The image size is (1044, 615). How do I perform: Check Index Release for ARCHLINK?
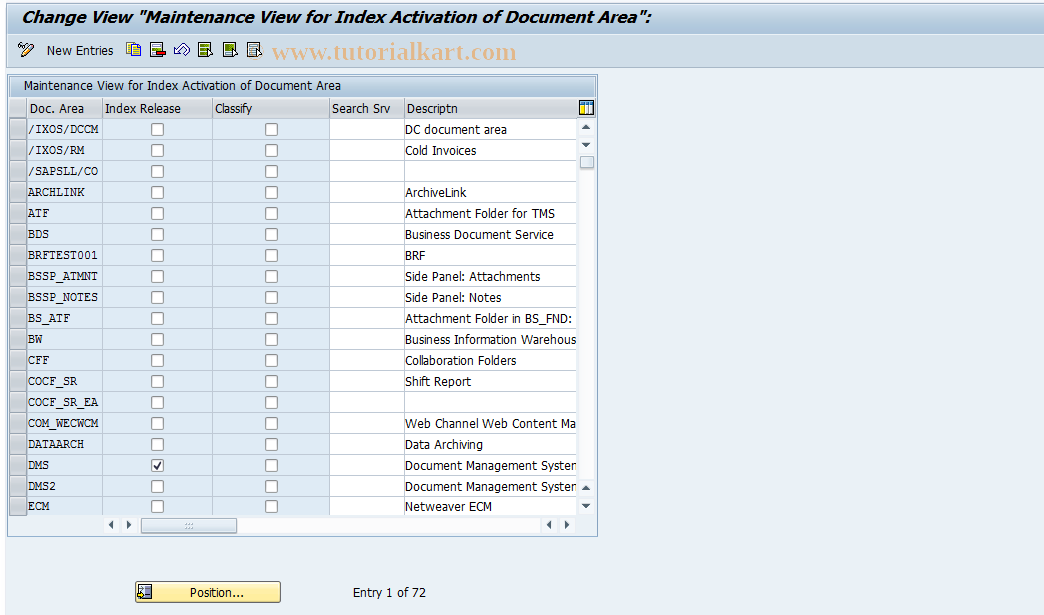[157, 192]
